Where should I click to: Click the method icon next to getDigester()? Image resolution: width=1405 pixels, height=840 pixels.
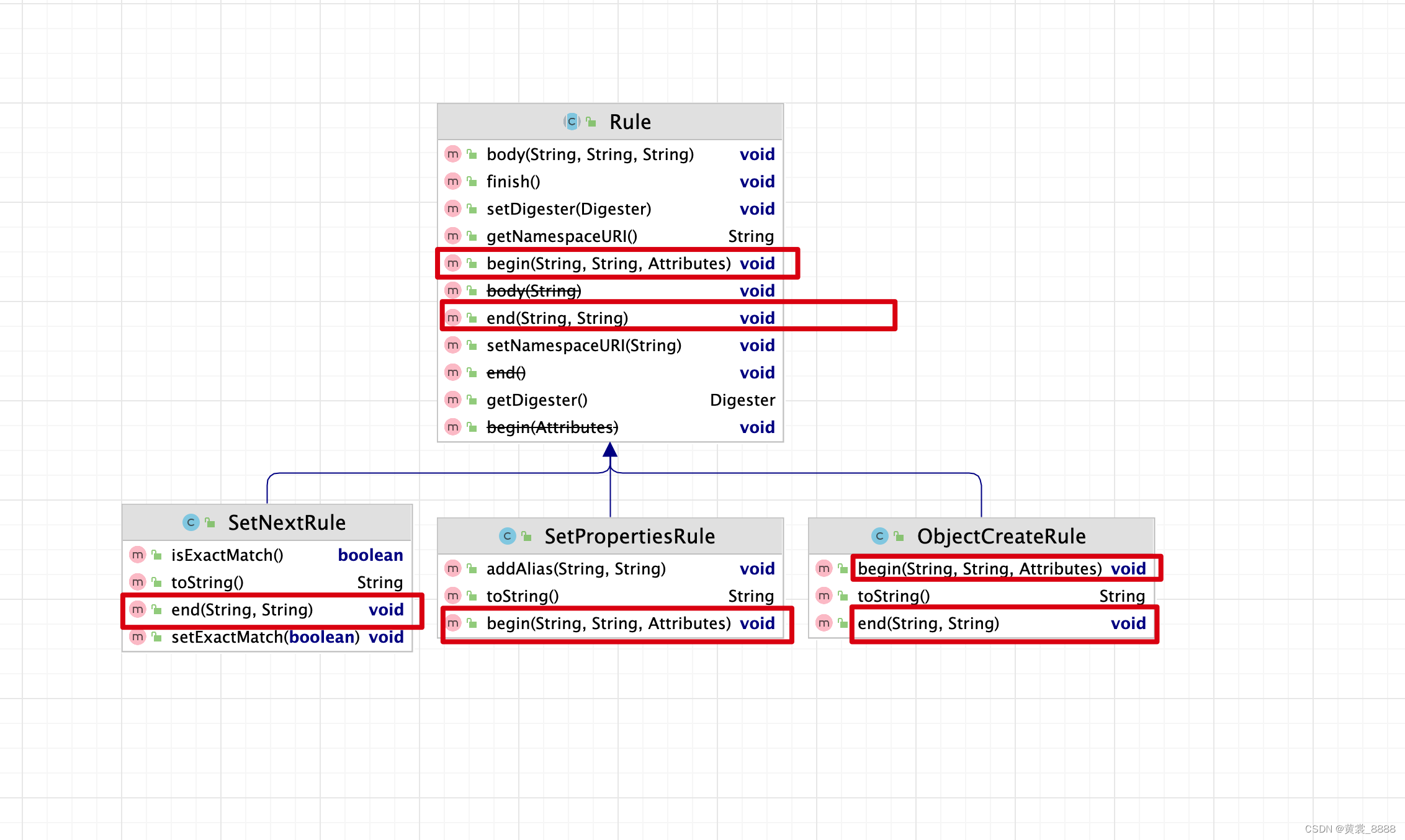coord(453,400)
